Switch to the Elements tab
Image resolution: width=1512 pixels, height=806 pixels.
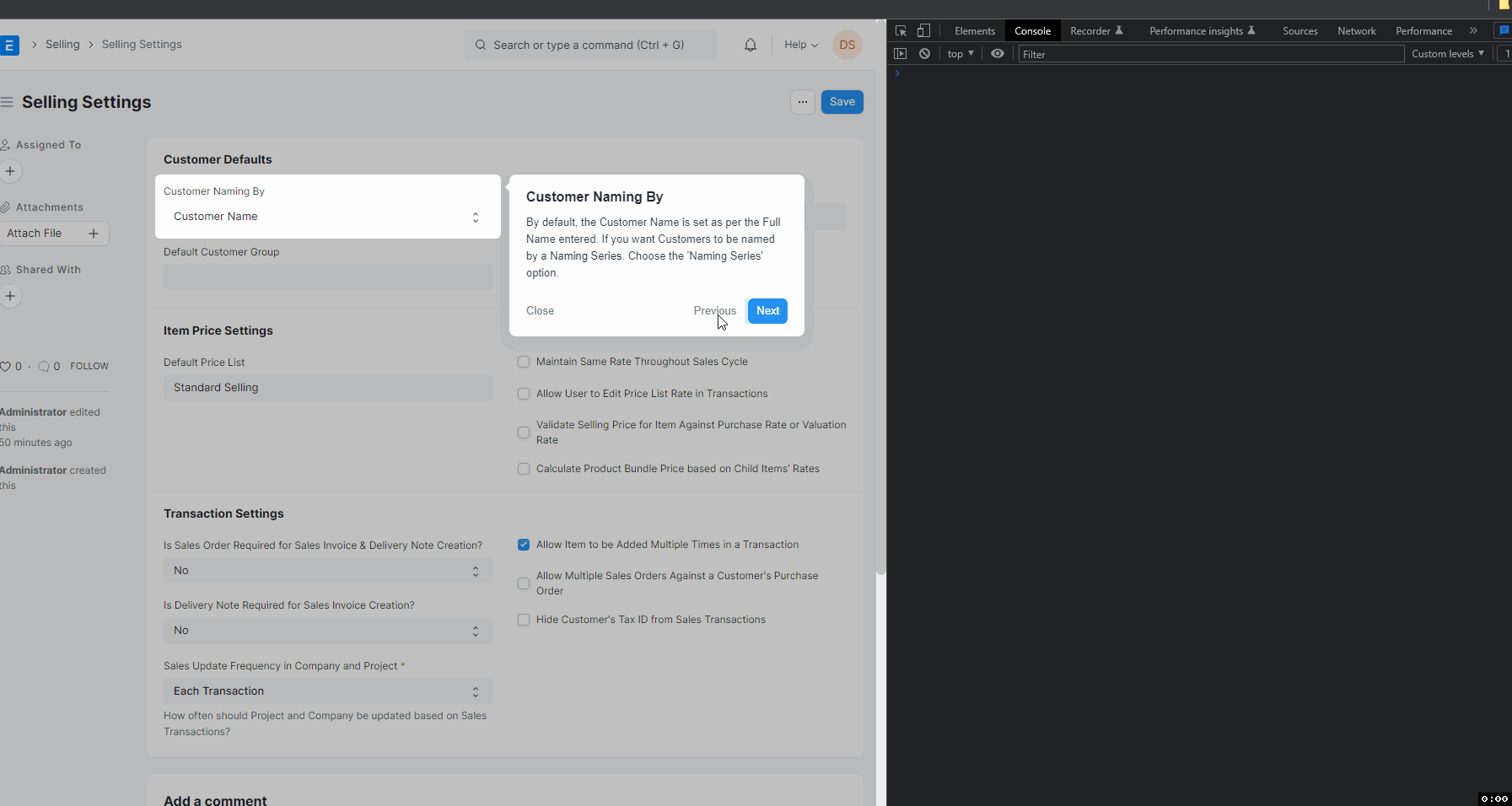(975, 30)
